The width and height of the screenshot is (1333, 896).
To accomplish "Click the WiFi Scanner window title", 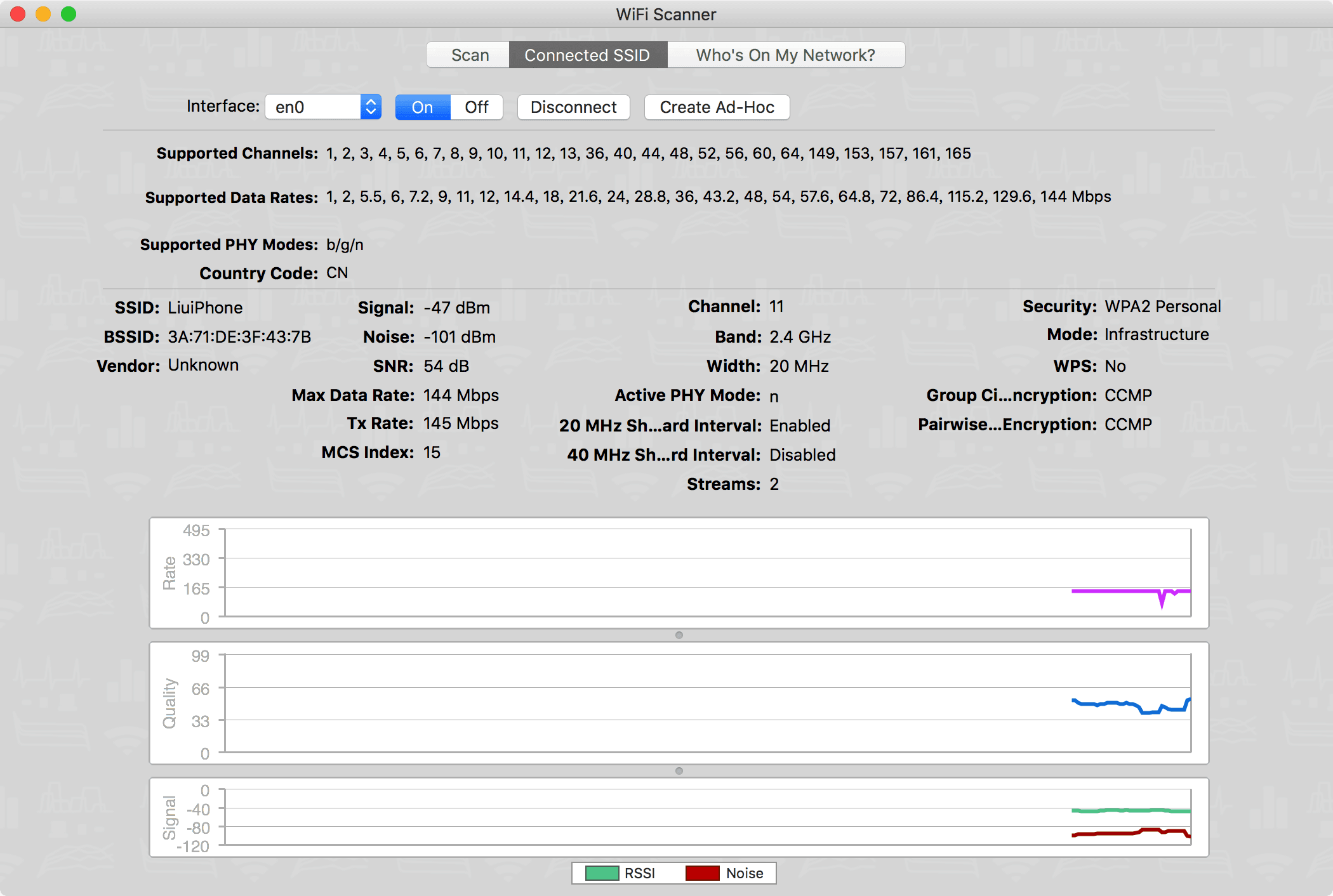I will 666,15.
